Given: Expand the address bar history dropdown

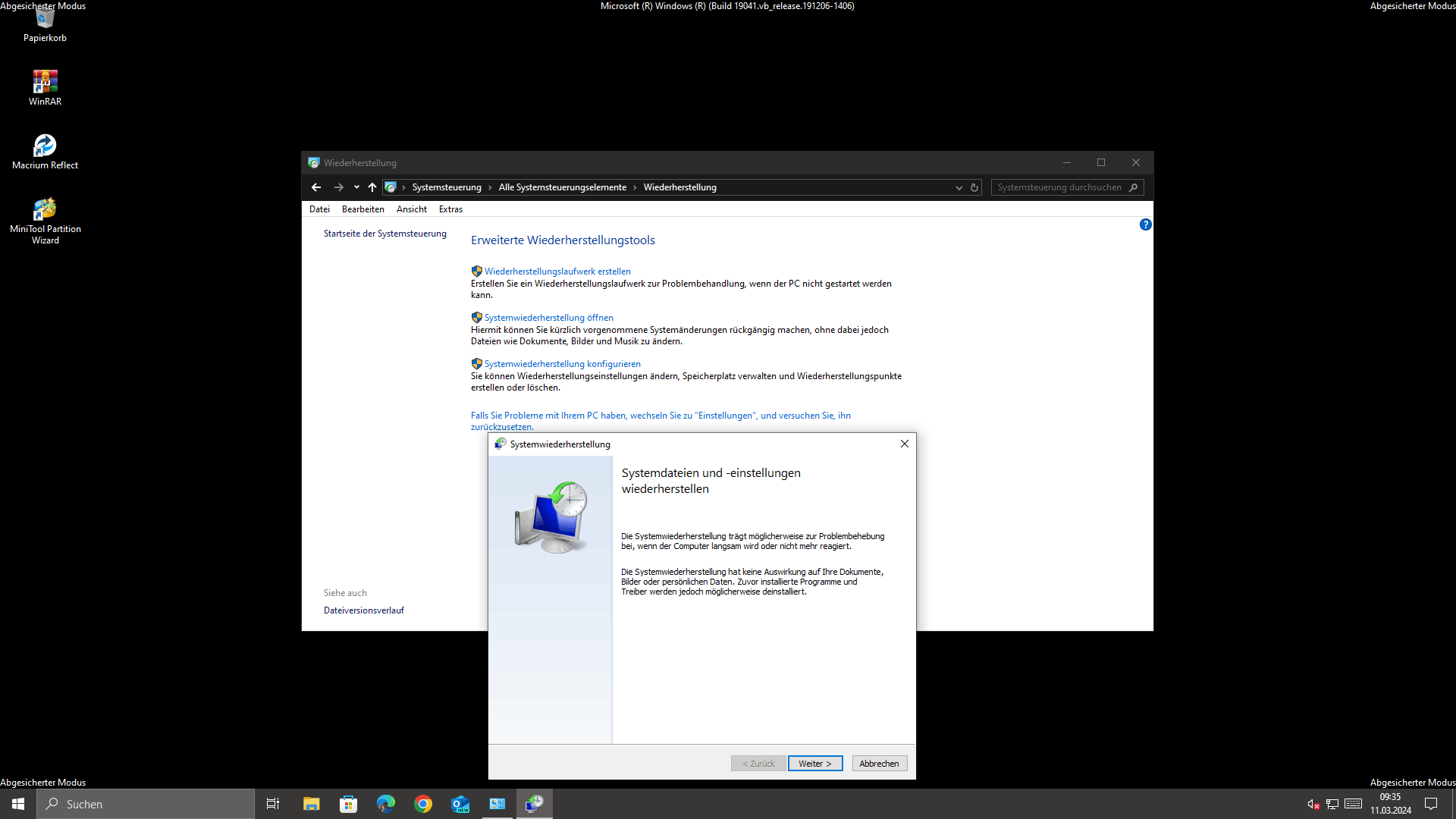Looking at the screenshot, I should tap(959, 187).
